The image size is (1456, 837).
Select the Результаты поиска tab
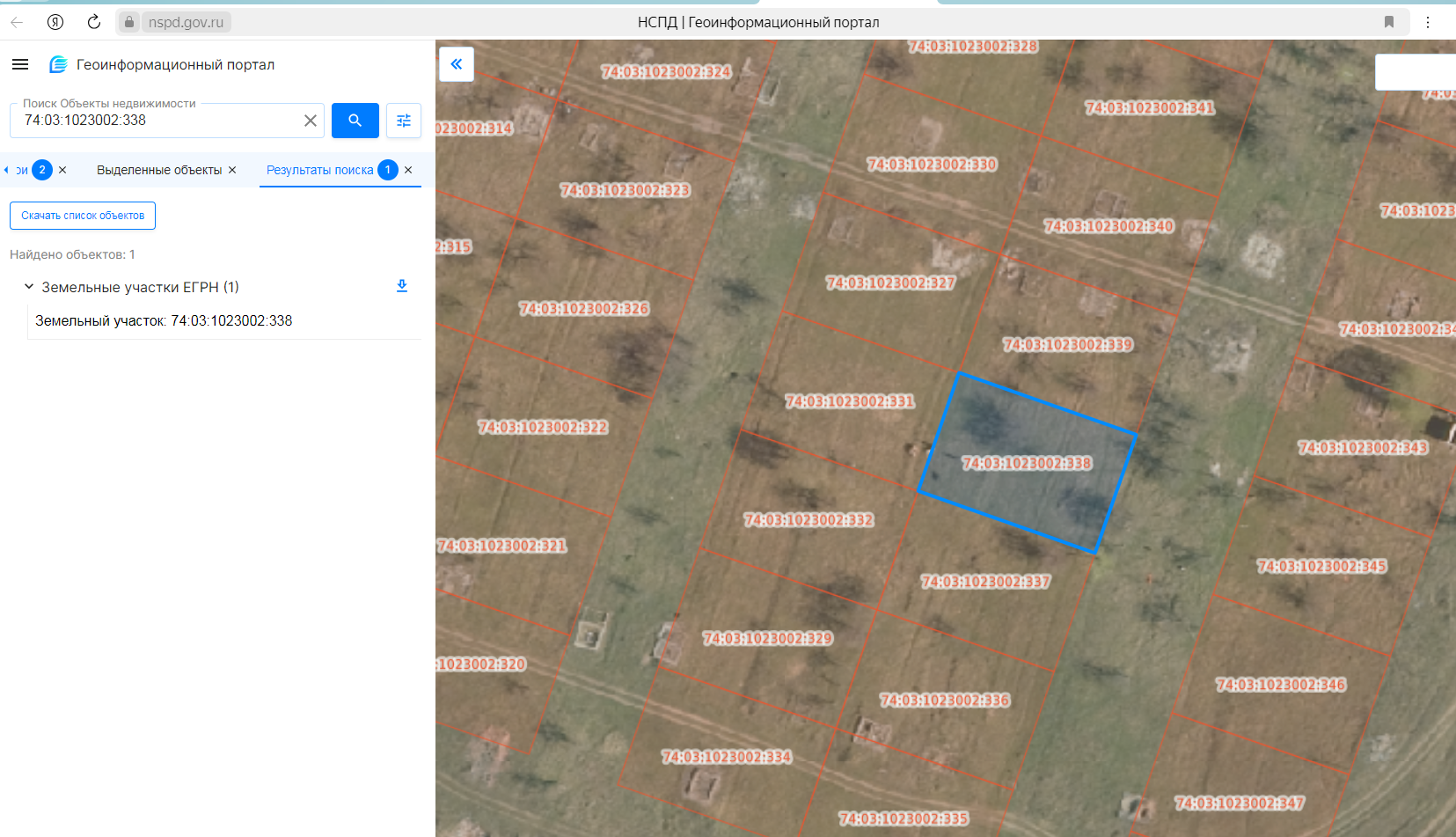tap(320, 170)
